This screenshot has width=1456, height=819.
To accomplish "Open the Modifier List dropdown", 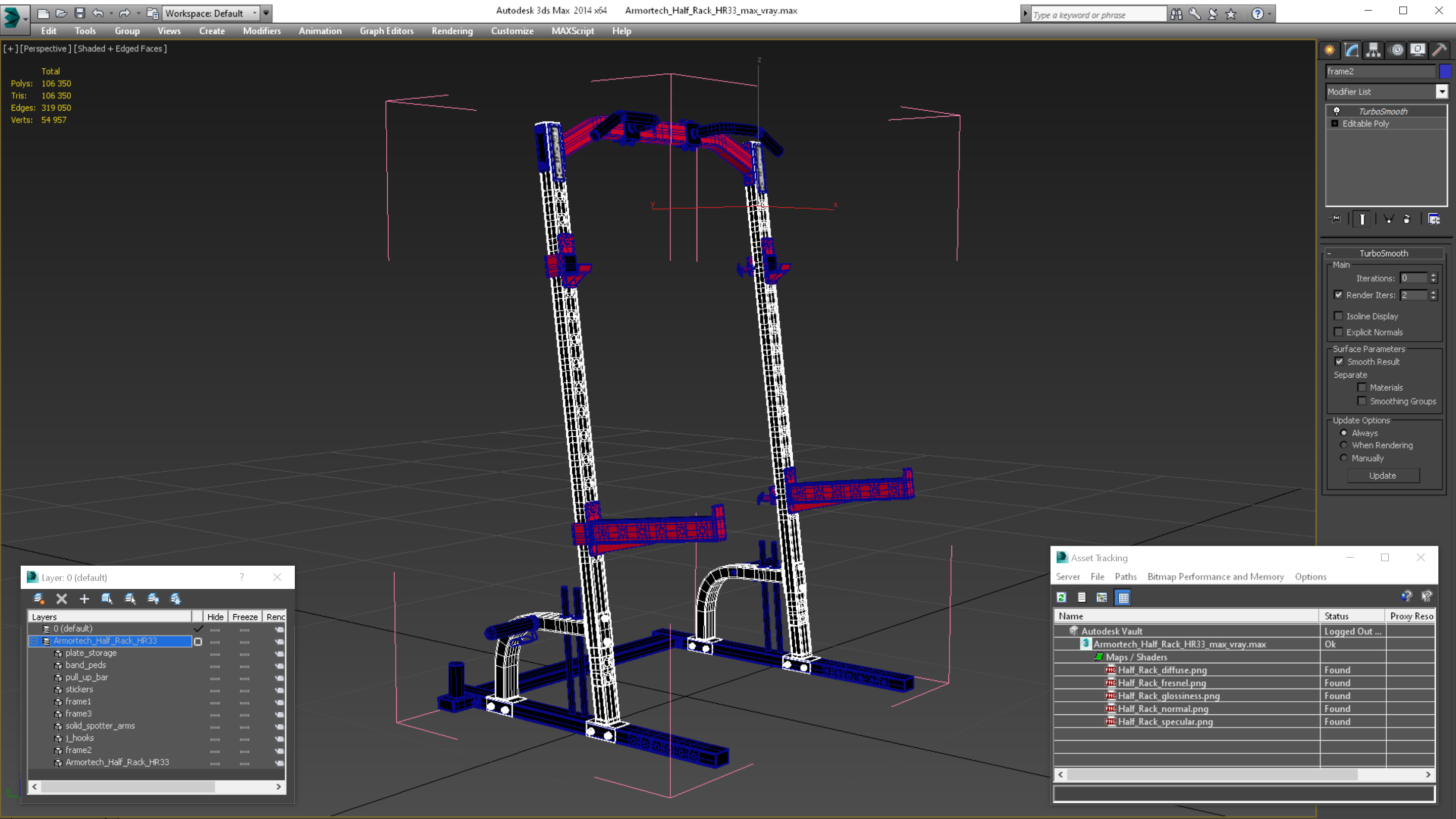I will 1442,92.
